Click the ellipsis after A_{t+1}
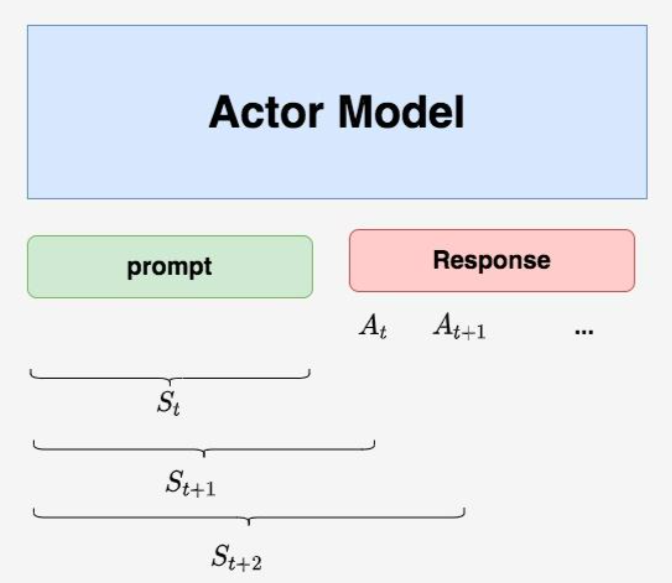 click(x=585, y=328)
